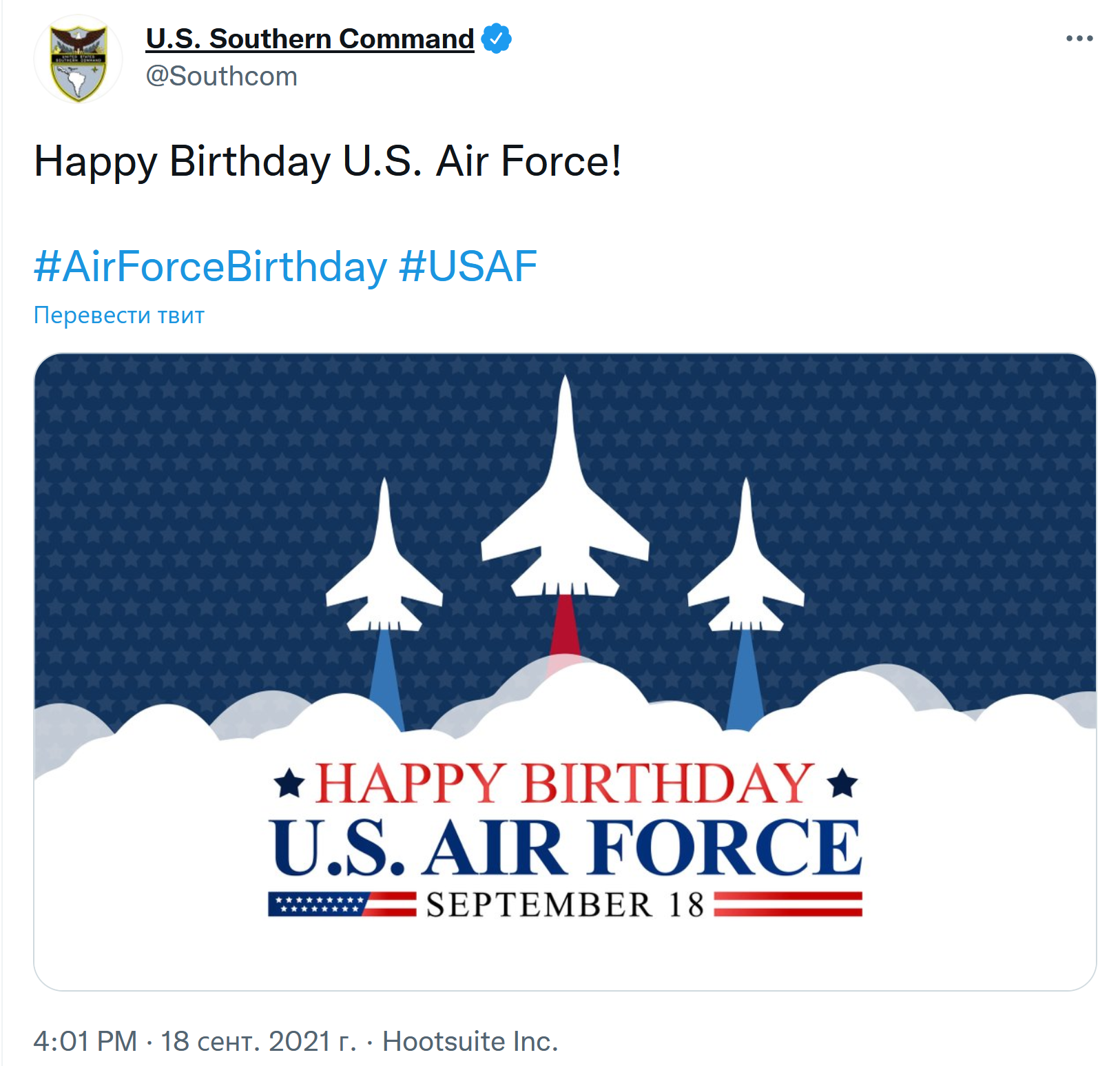Click the U.S. Southern Command profile avatar
The height and width of the screenshot is (1066, 1120).
tap(79, 60)
